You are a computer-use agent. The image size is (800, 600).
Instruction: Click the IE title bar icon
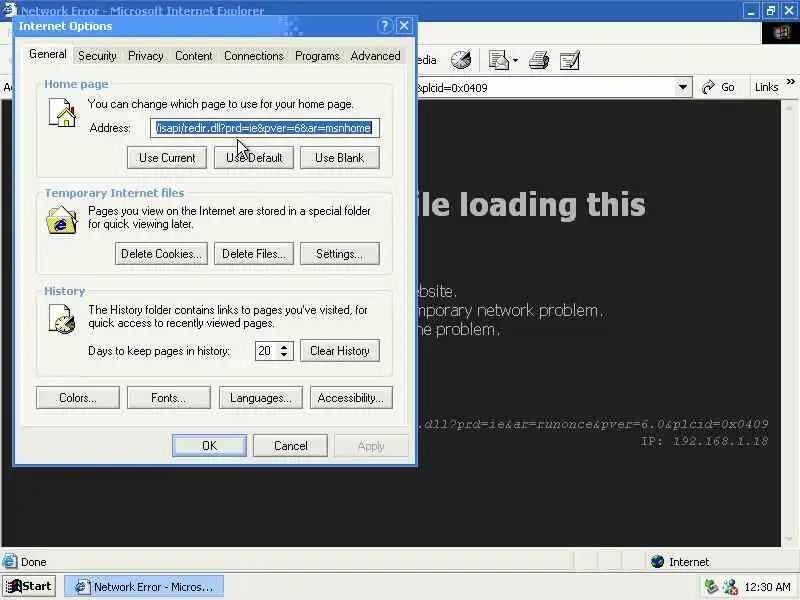coord(9,9)
